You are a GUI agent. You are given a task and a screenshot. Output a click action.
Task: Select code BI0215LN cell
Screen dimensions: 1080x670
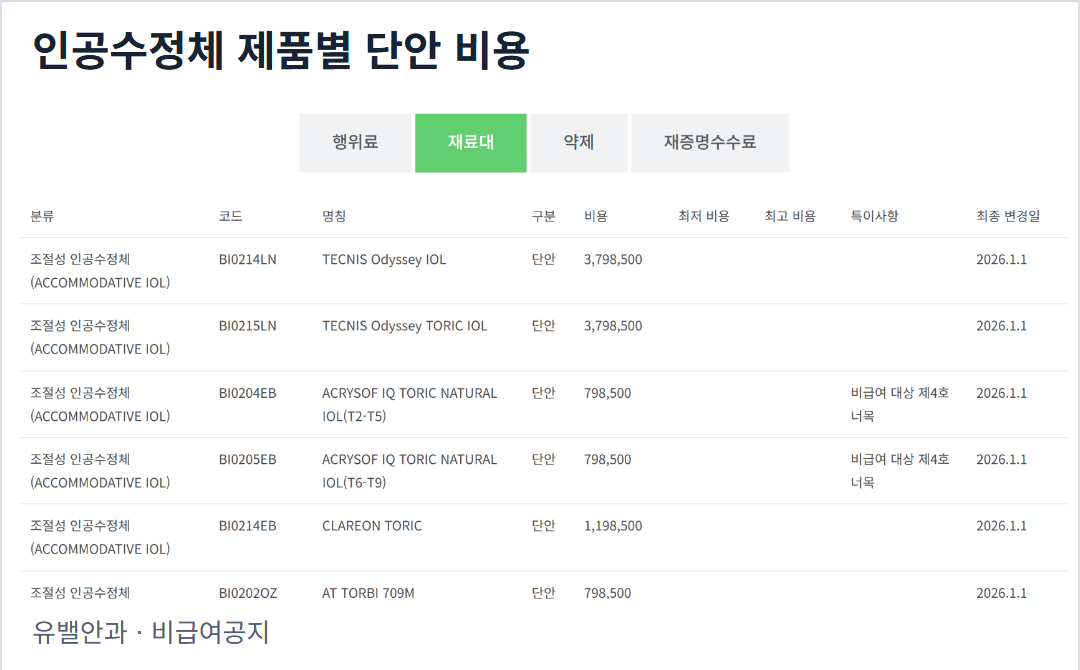[247, 326]
